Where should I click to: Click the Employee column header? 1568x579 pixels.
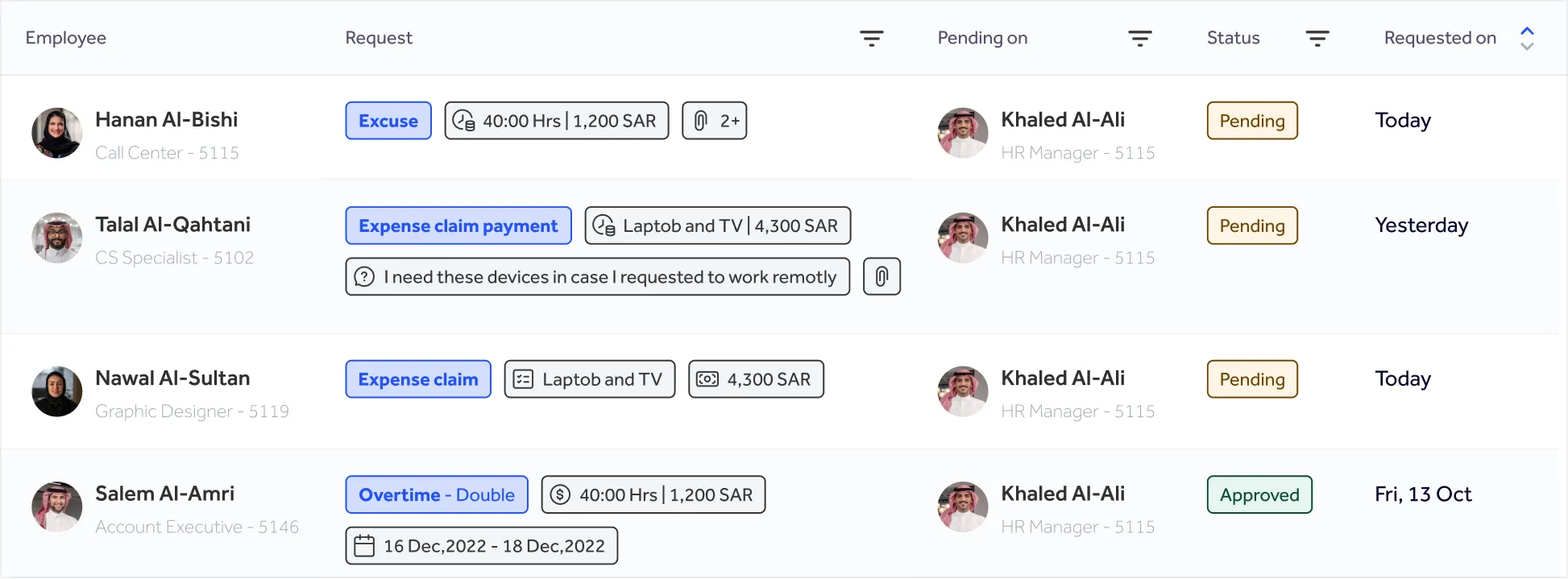tap(66, 38)
